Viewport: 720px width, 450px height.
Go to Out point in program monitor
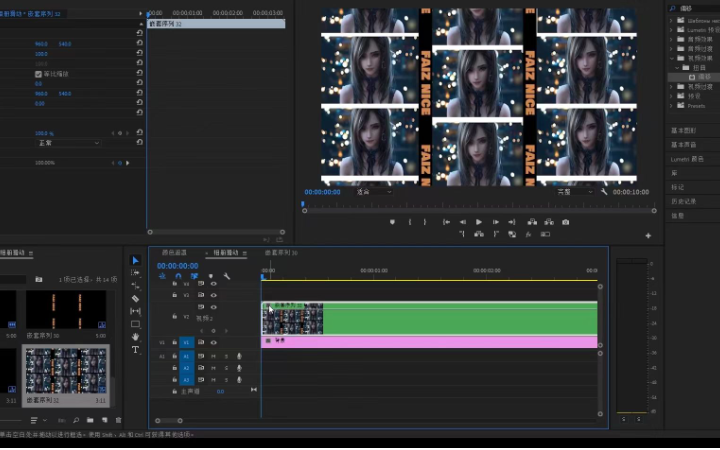512,222
